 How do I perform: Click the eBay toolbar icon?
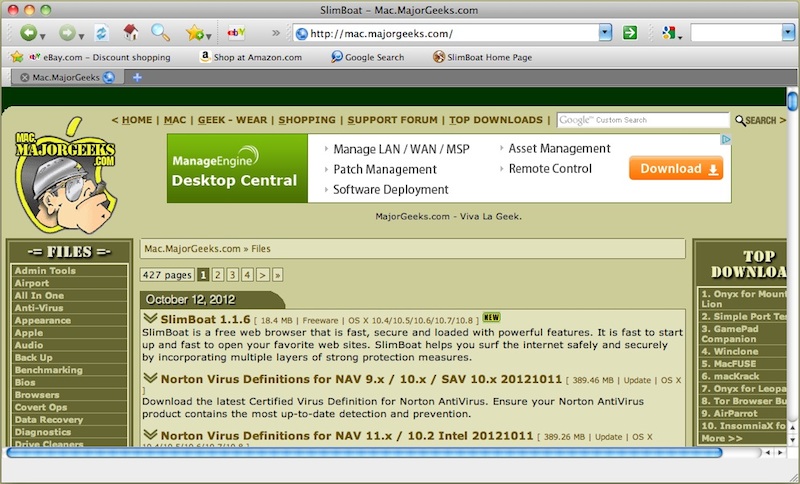click(x=237, y=33)
